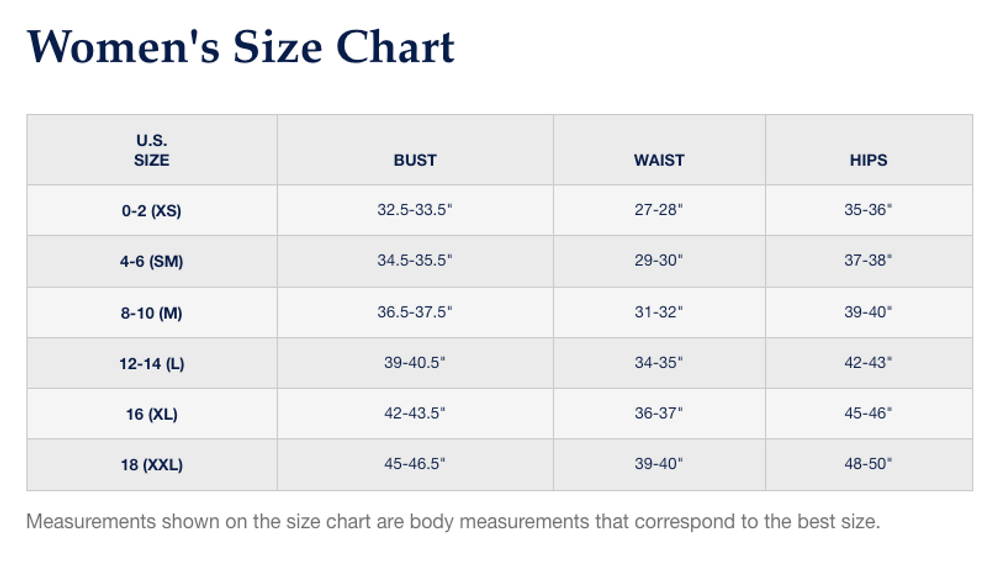Select the 18 (XXL) size label
This screenshot has height=571, width=1000.
tap(152, 464)
